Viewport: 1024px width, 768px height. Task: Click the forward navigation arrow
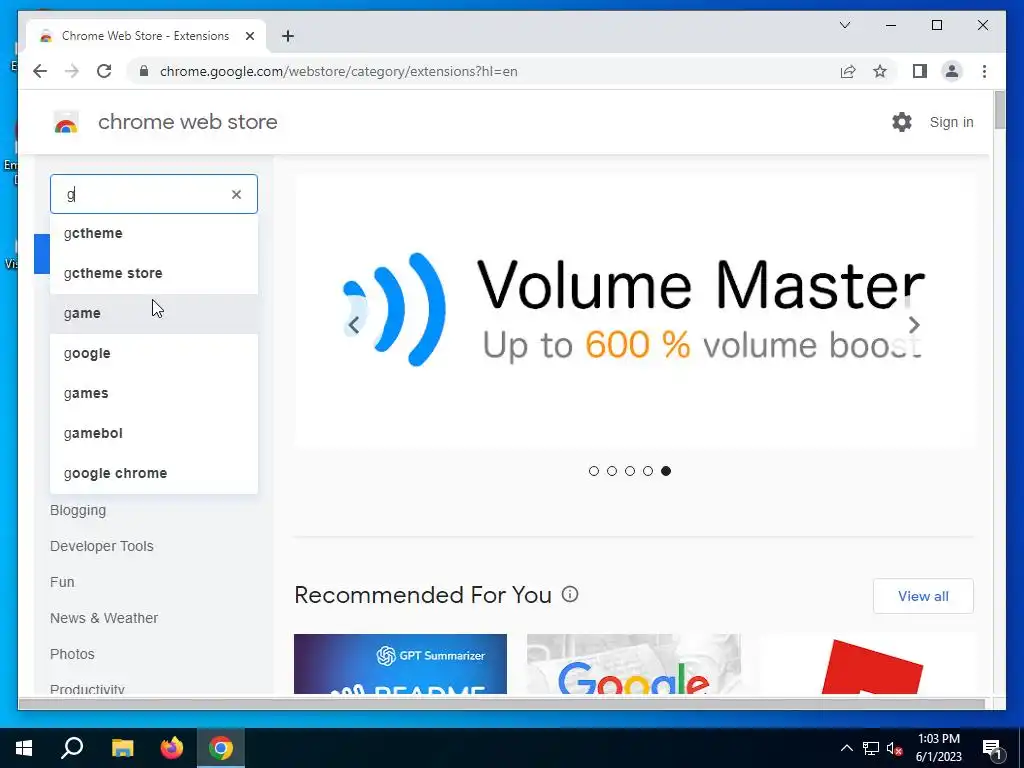(72, 71)
